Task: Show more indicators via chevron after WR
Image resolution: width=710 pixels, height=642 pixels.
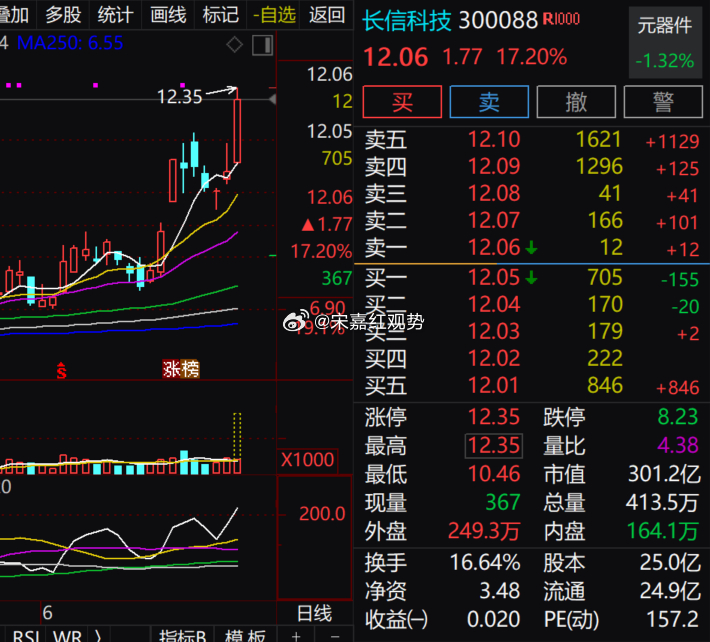Action: coord(98,636)
